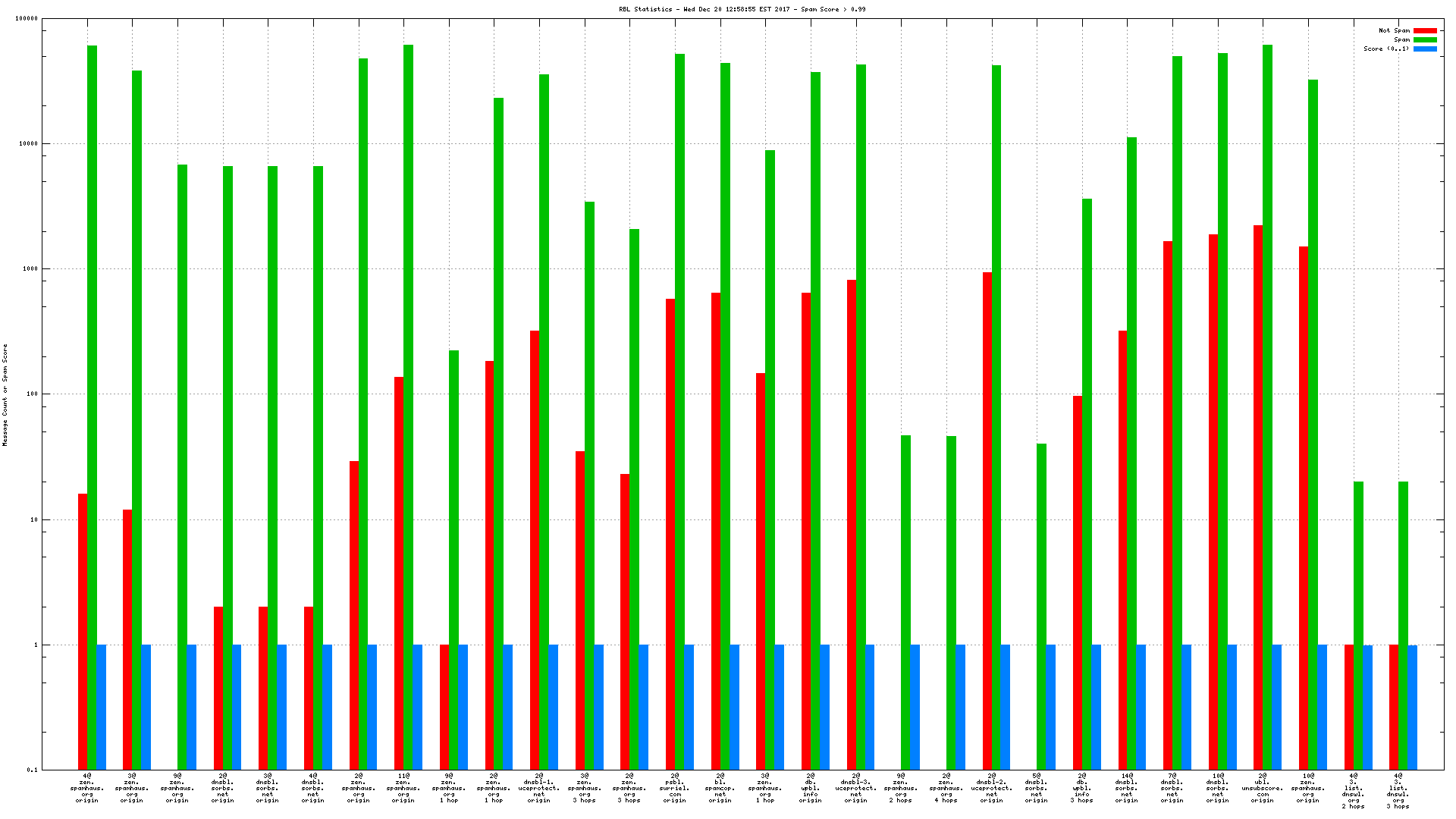Click the dnsbl-3.uceprotect.net origin label
The width and height of the screenshot is (1456, 819).
[855, 788]
